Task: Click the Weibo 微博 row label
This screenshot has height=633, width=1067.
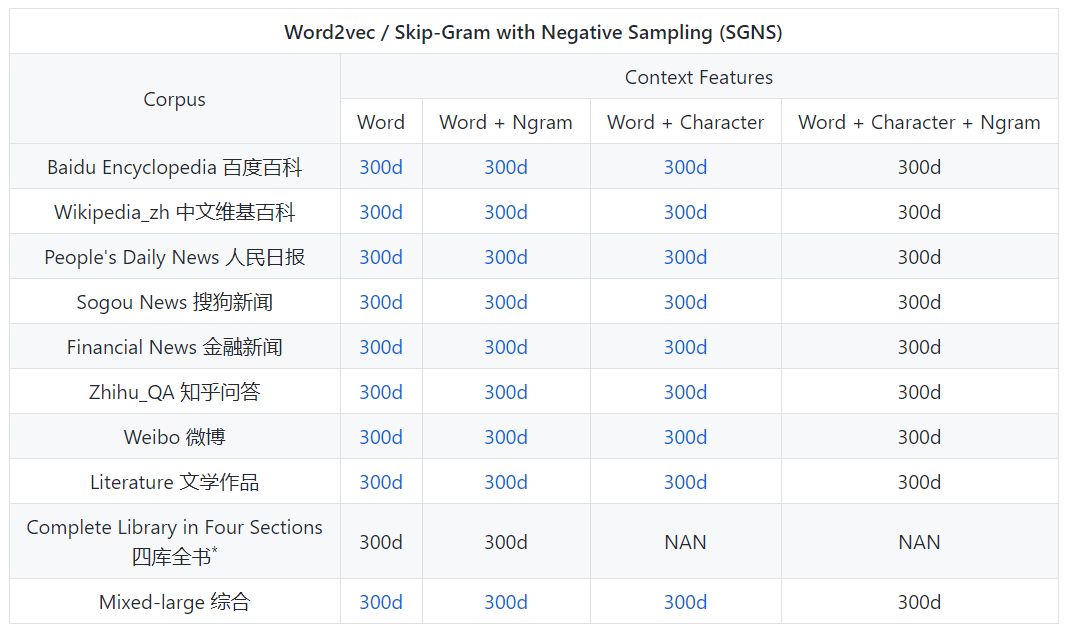Action: (x=174, y=436)
